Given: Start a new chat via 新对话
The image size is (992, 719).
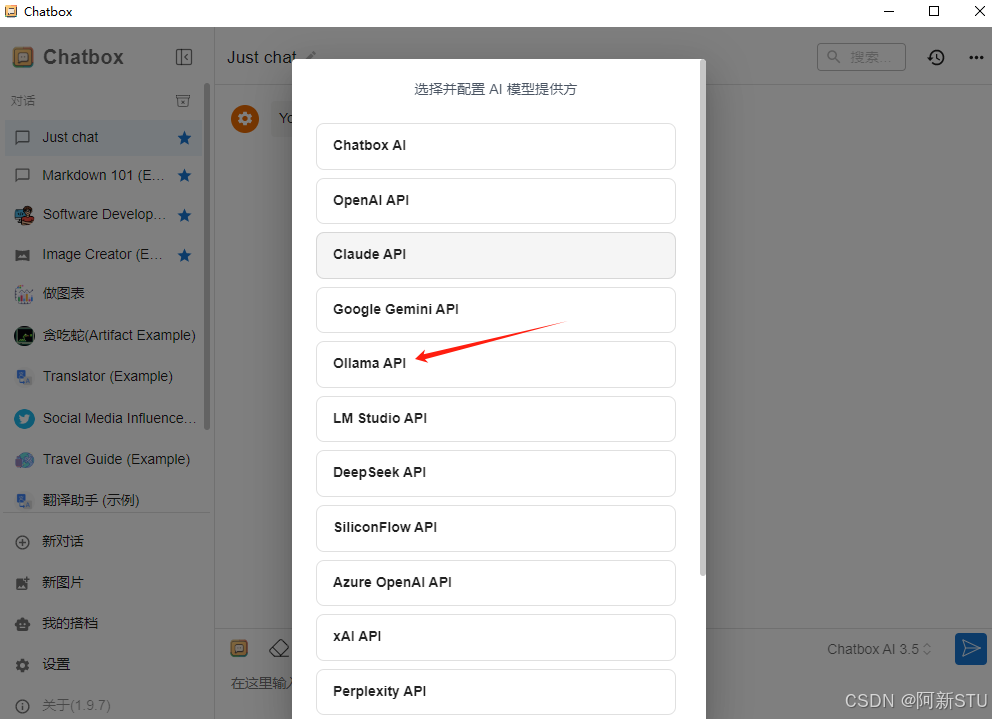Looking at the screenshot, I should coord(107,542).
